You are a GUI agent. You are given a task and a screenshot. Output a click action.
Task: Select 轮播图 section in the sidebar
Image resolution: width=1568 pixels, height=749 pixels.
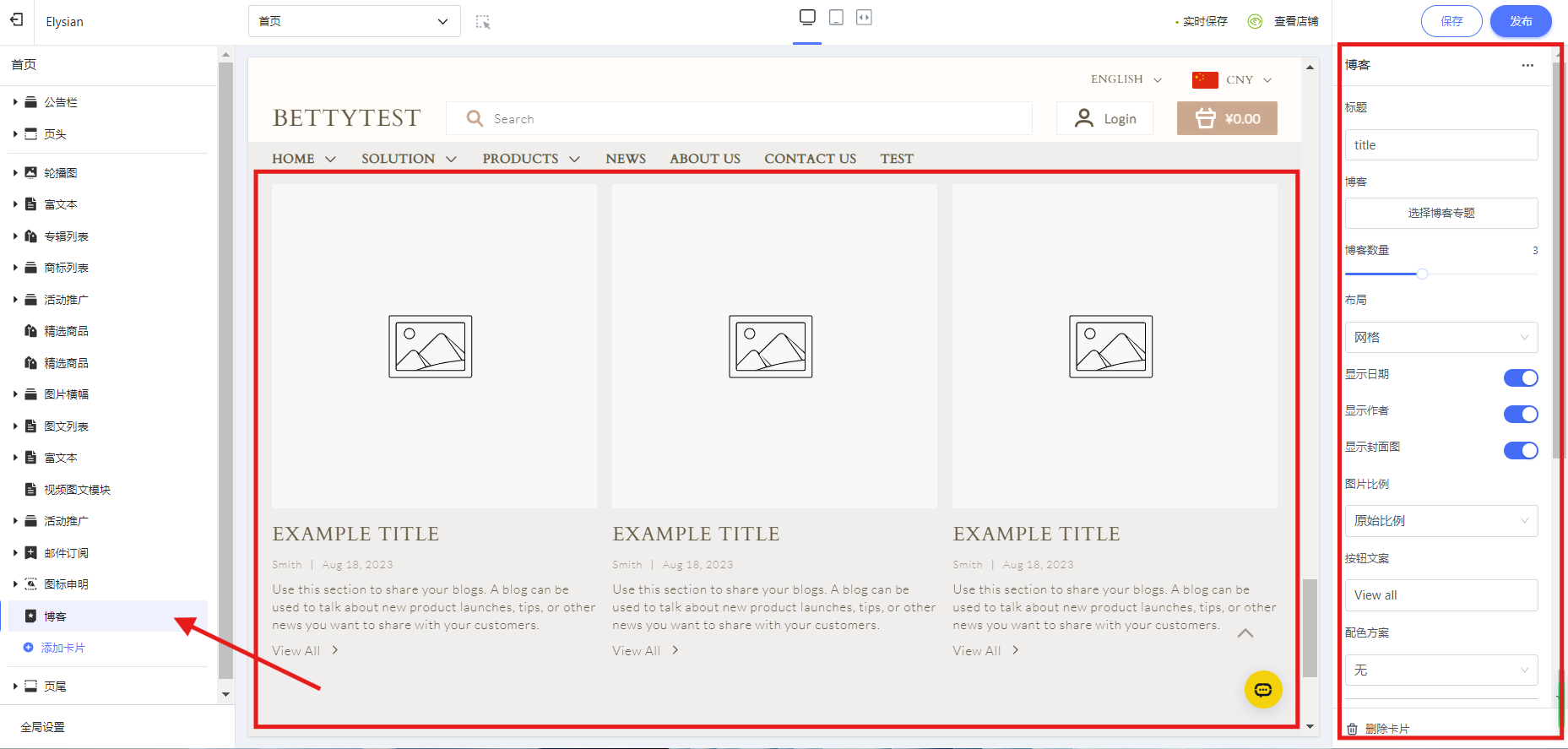(61, 173)
